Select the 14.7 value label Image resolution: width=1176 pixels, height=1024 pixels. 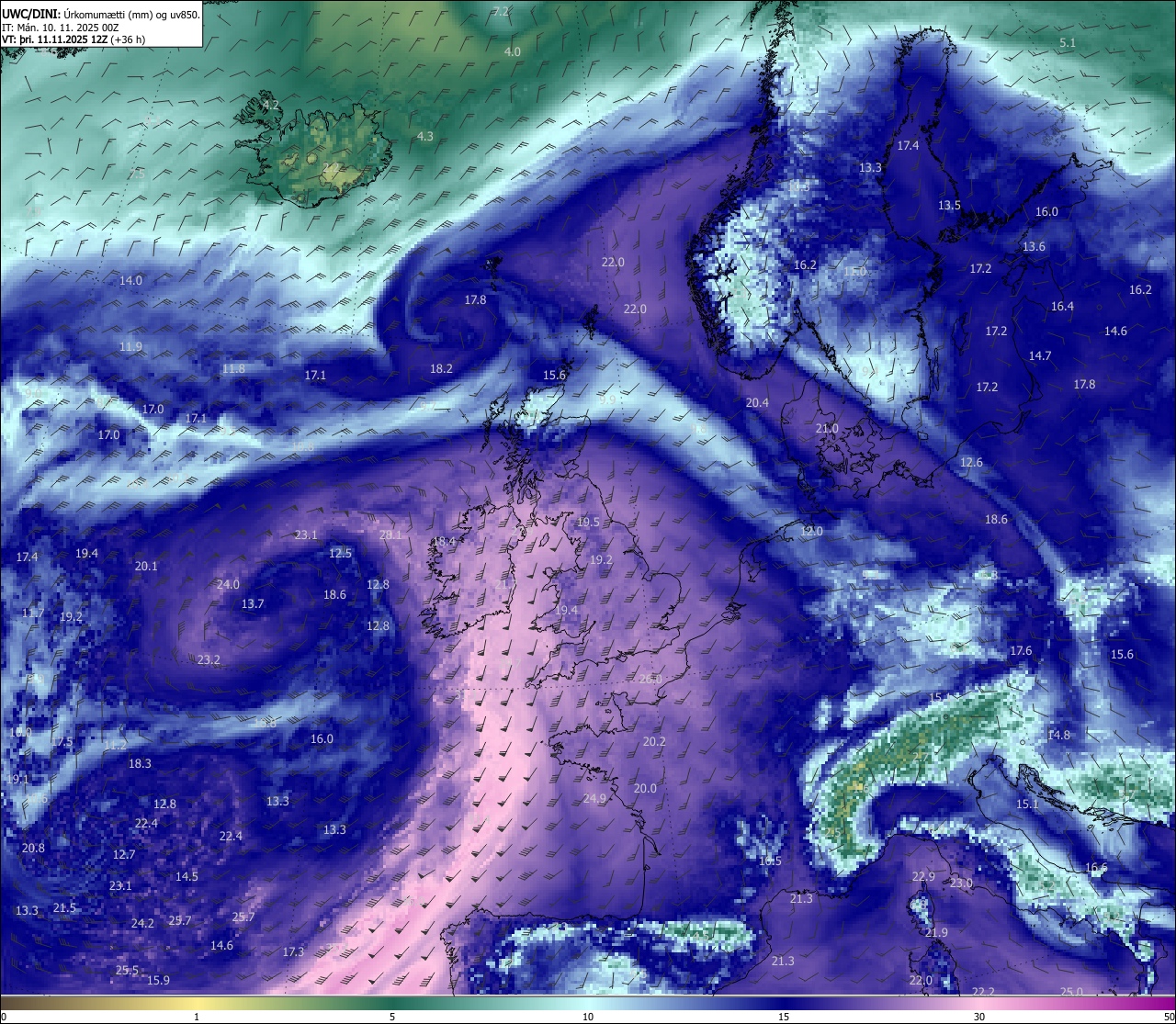pos(1040,356)
